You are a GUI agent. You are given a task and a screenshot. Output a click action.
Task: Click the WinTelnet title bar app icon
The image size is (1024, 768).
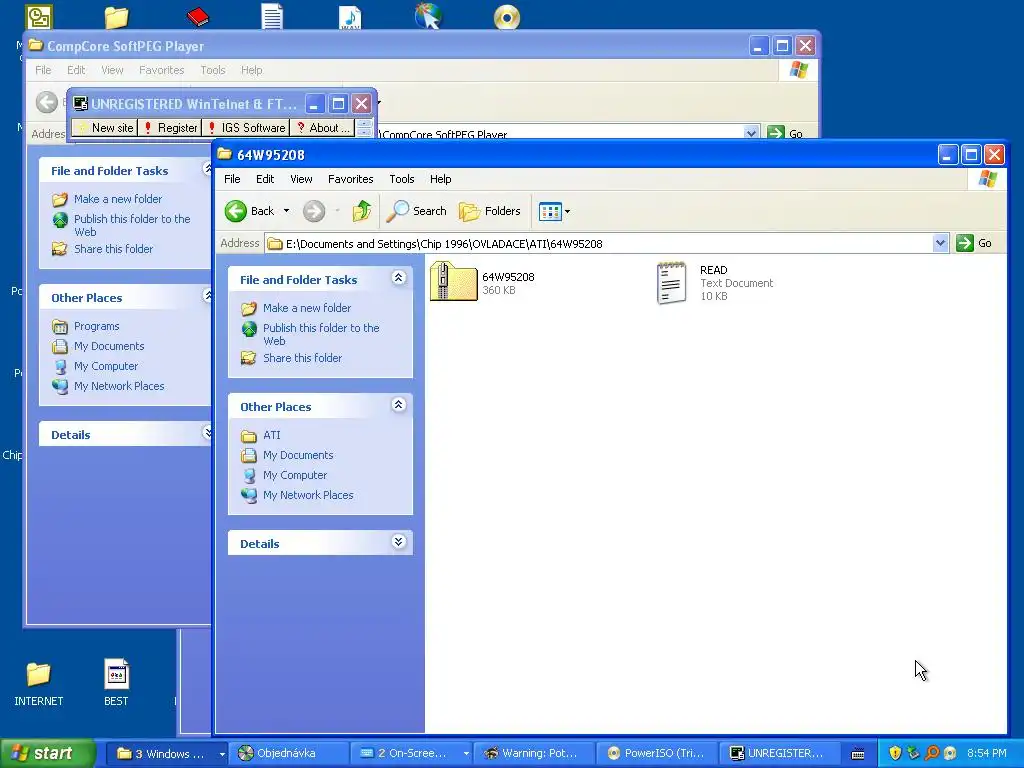[80, 103]
